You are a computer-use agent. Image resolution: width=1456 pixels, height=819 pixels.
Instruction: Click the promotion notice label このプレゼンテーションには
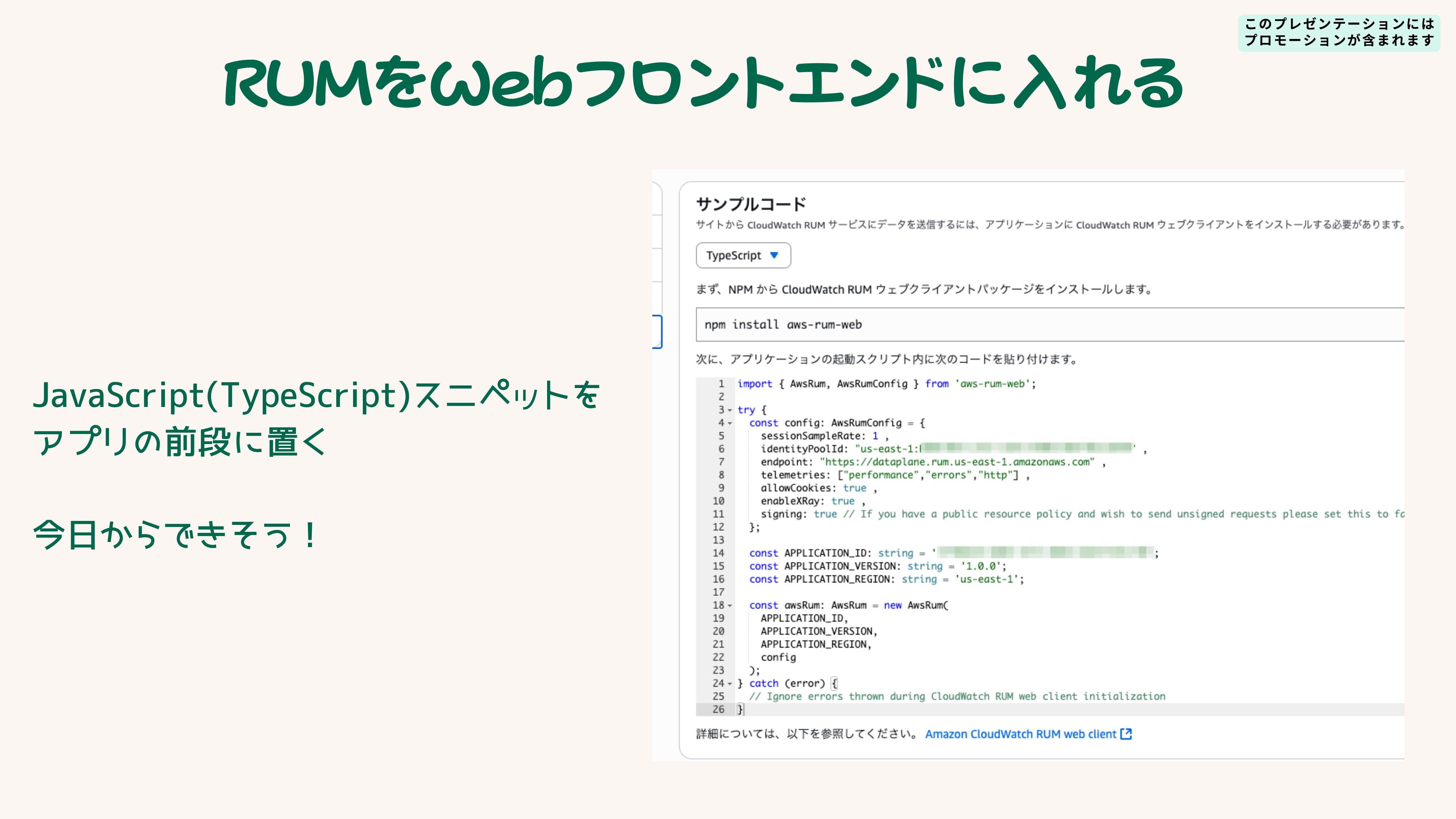point(1339,24)
